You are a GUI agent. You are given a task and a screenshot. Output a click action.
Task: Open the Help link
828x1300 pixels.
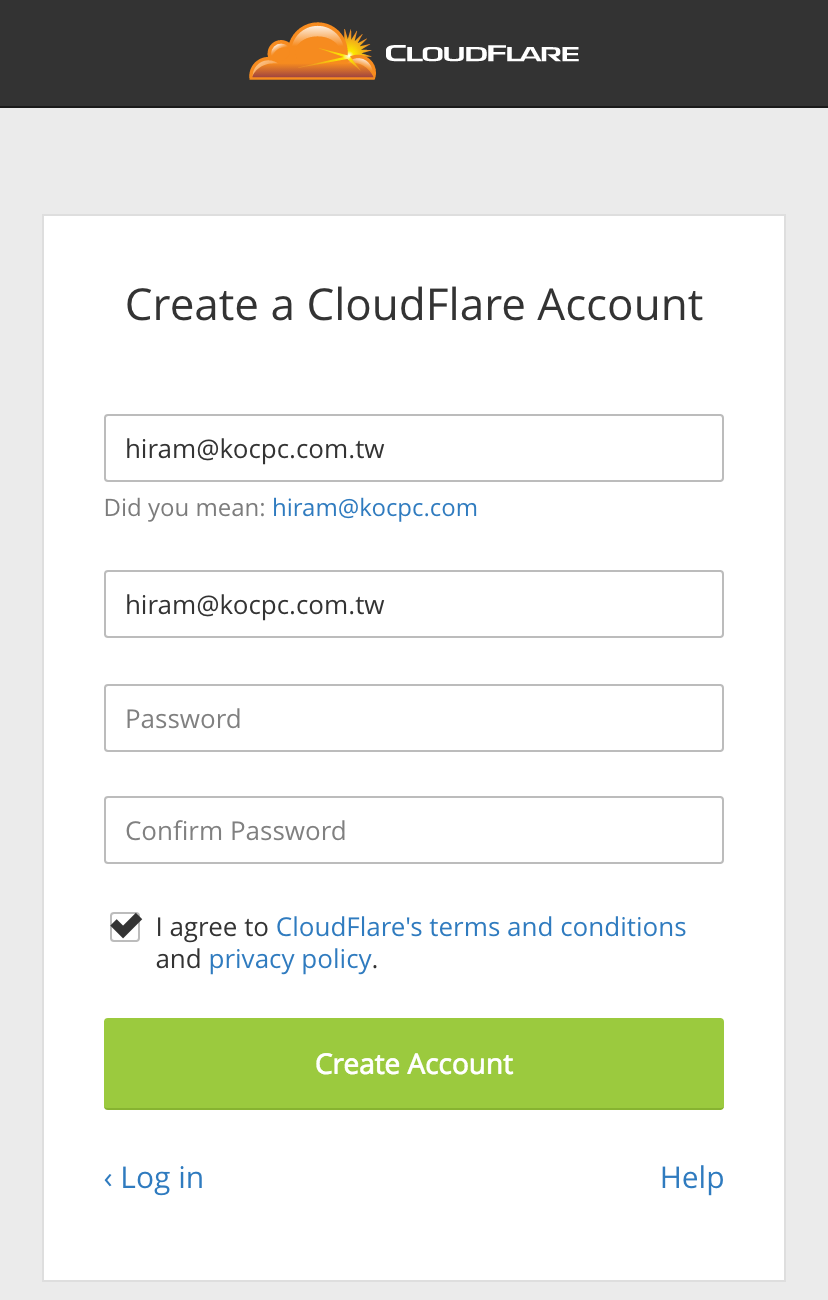click(x=692, y=1178)
